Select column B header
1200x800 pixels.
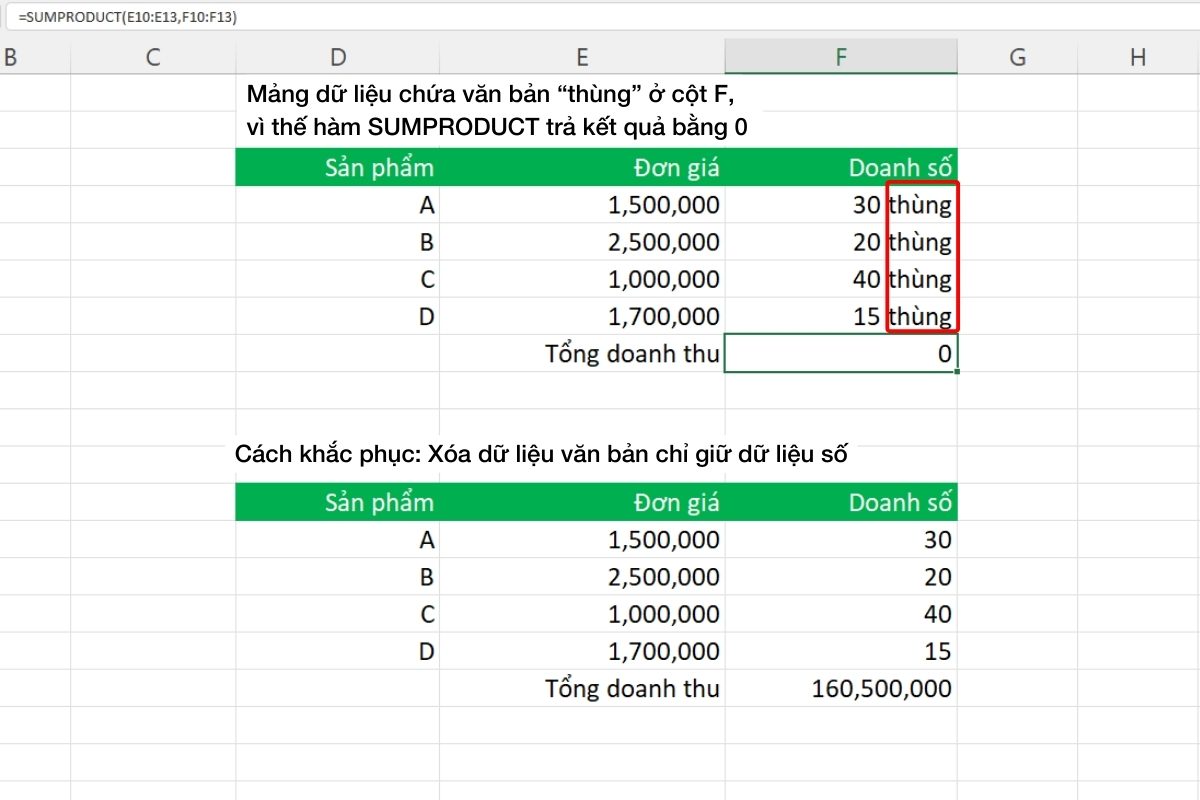(x=12, y=57)
